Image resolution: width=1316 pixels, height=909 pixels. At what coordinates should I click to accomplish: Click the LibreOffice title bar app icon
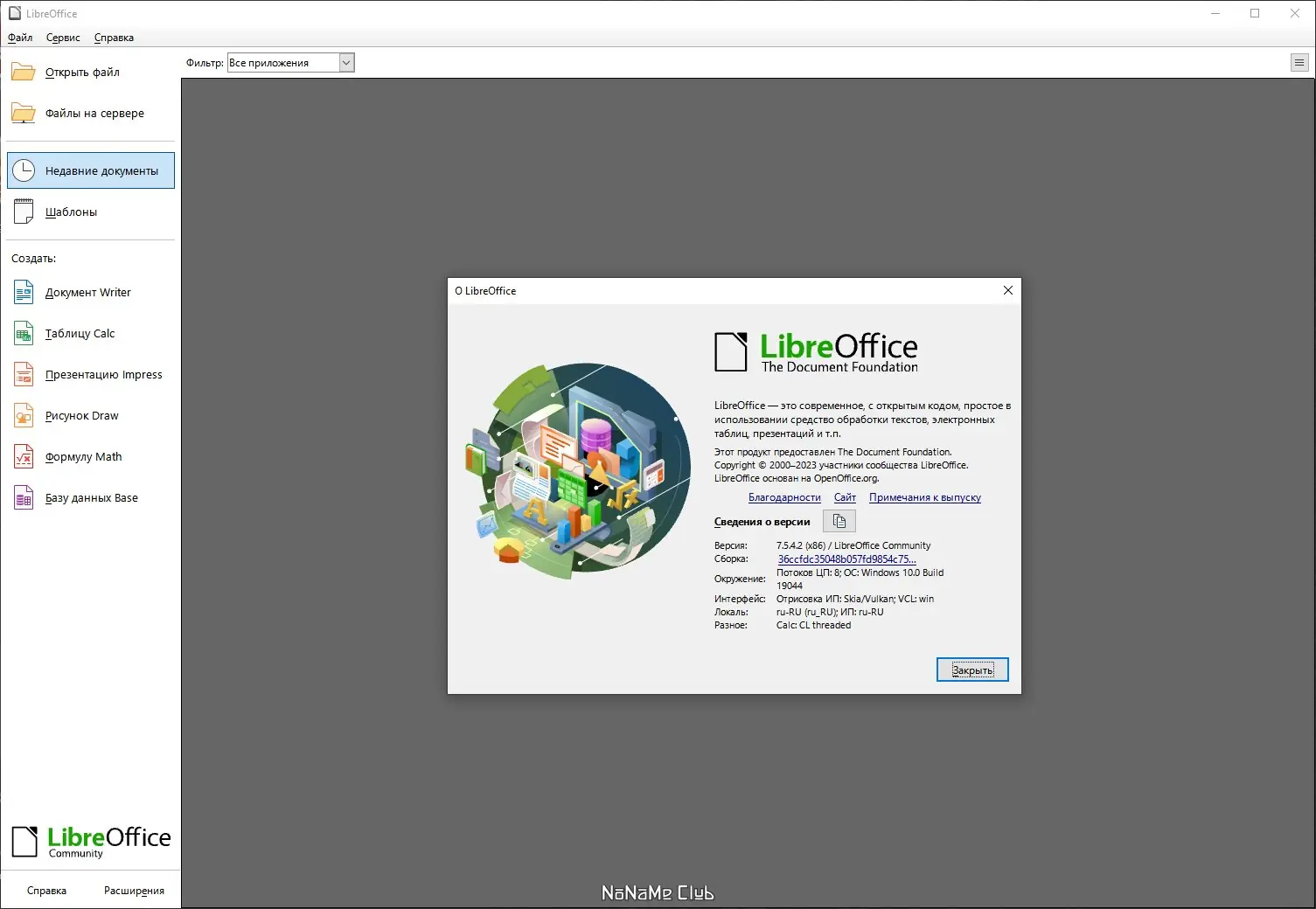(15, 13)
